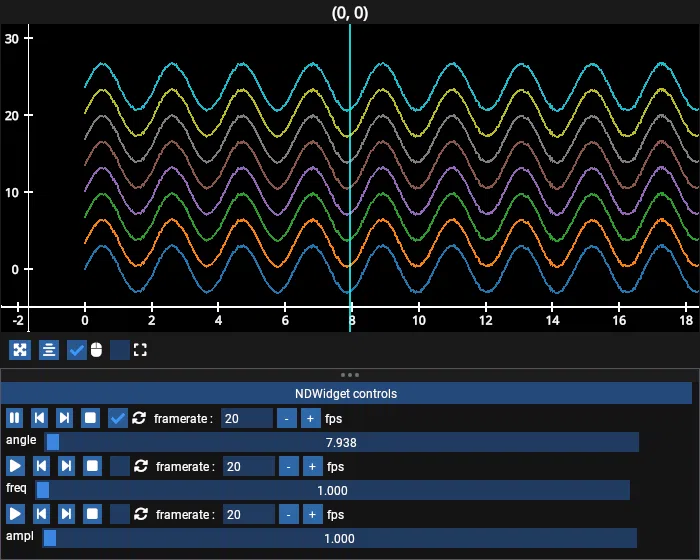Toggle the mouse controller checkbox
This screenshot has width=700, height=560.
76,350
